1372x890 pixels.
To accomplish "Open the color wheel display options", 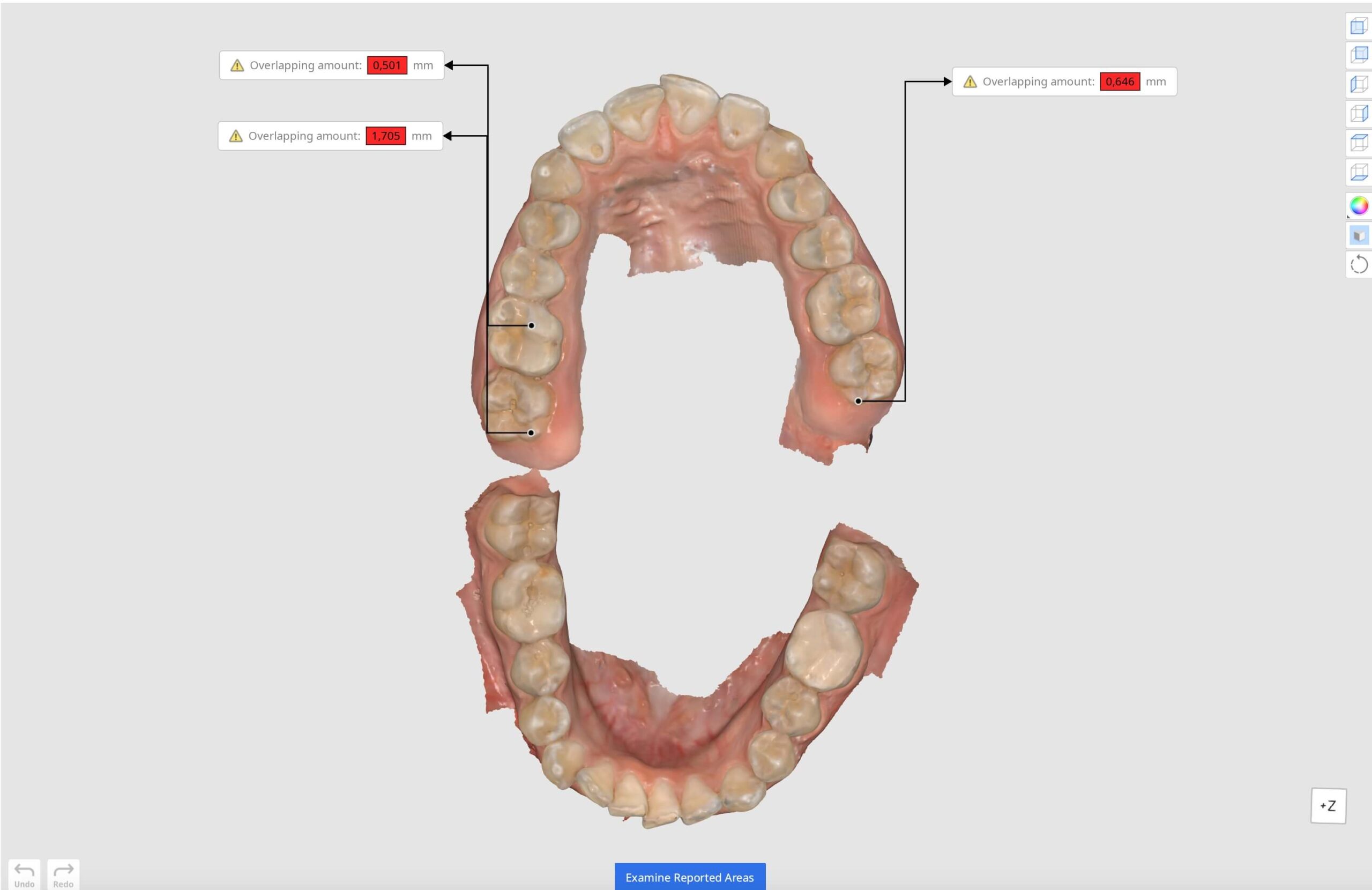I will tap(1359, 205).
